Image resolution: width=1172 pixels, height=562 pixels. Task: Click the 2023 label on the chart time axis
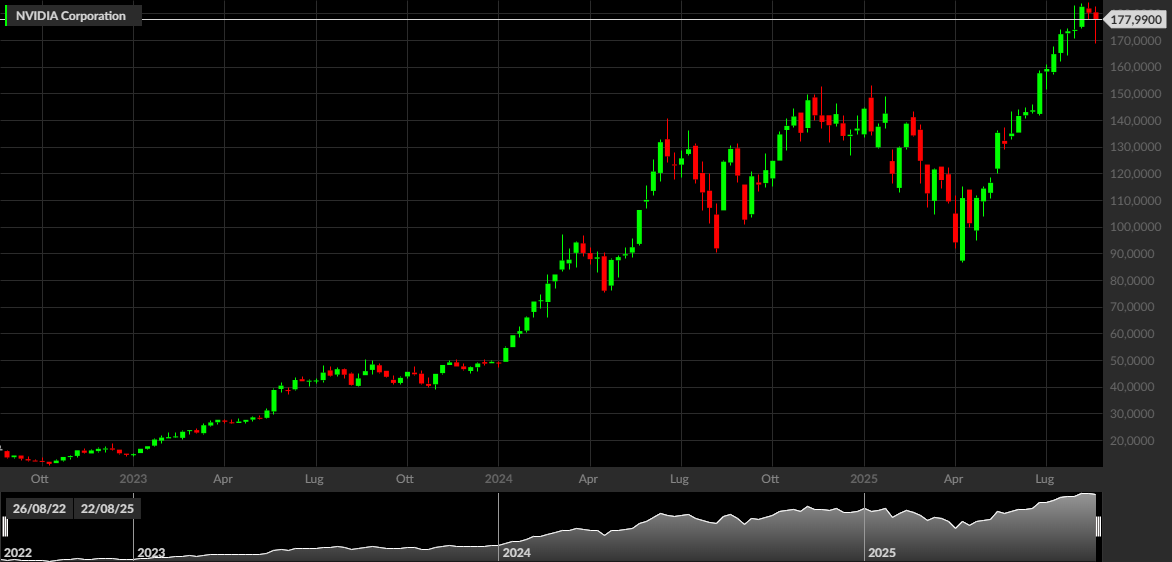[x=133, y=477]
